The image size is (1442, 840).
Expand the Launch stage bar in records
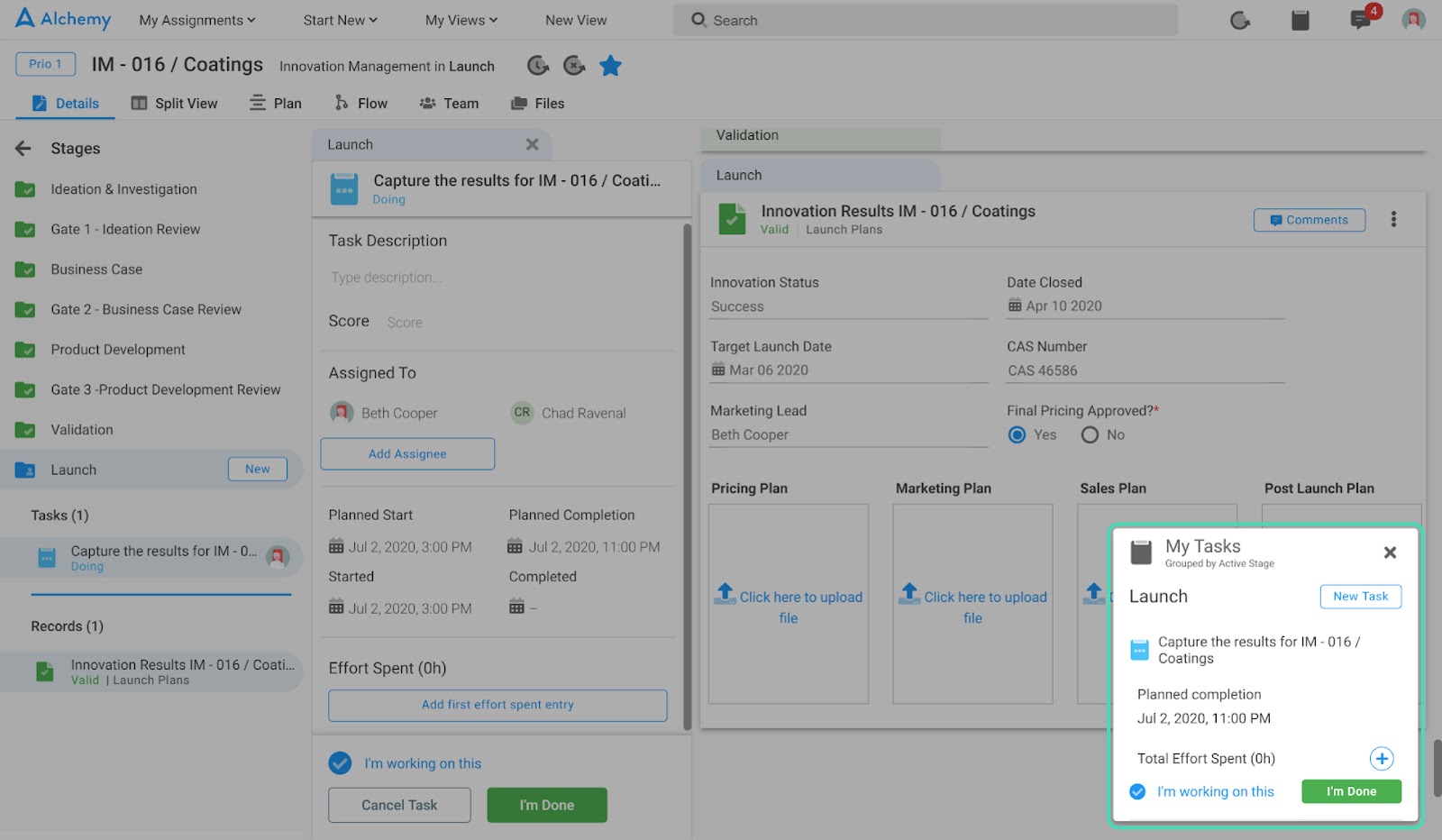(x=820, y=175)
